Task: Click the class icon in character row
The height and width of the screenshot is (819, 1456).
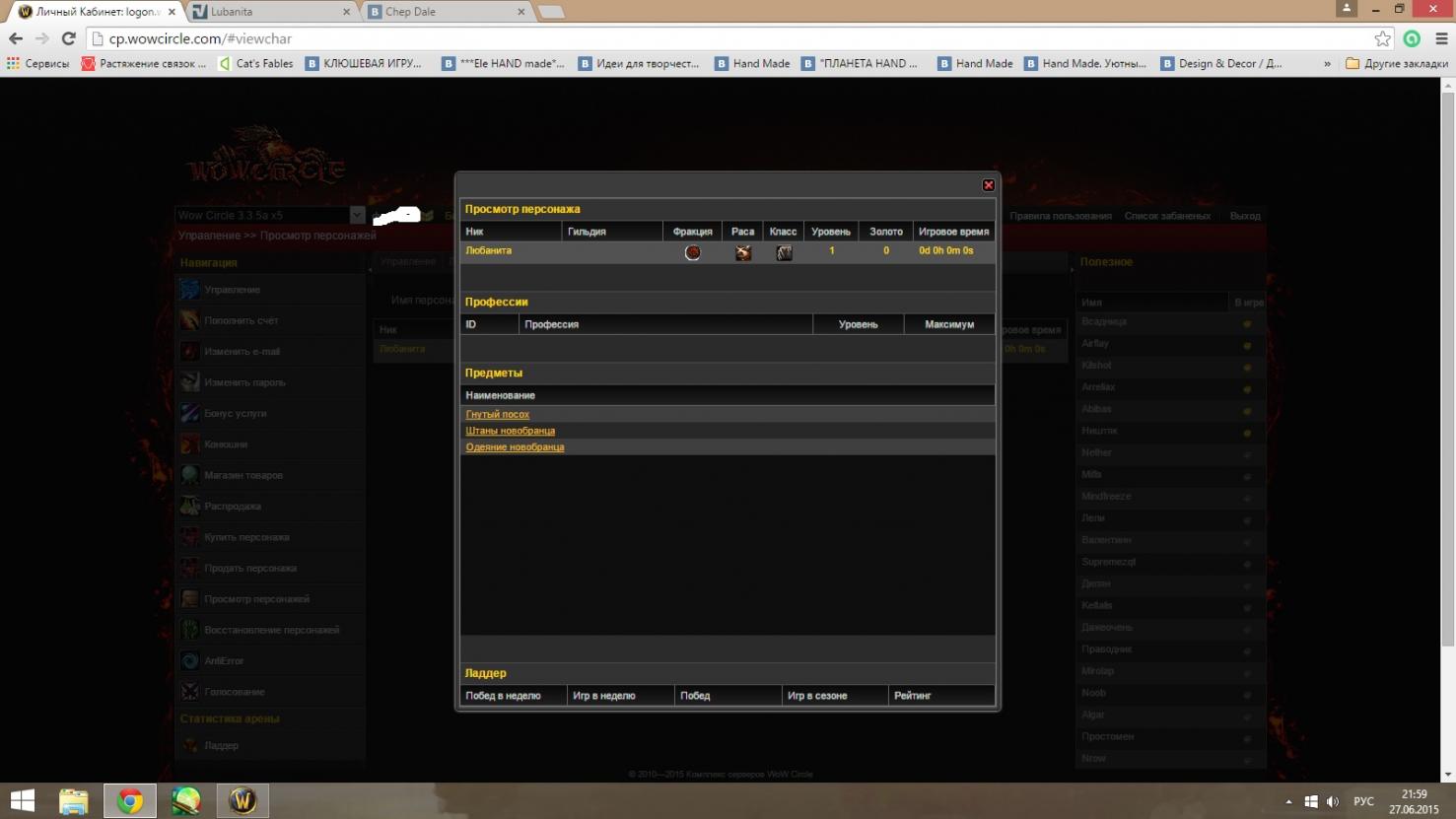Action: click(x=784, y=252)
